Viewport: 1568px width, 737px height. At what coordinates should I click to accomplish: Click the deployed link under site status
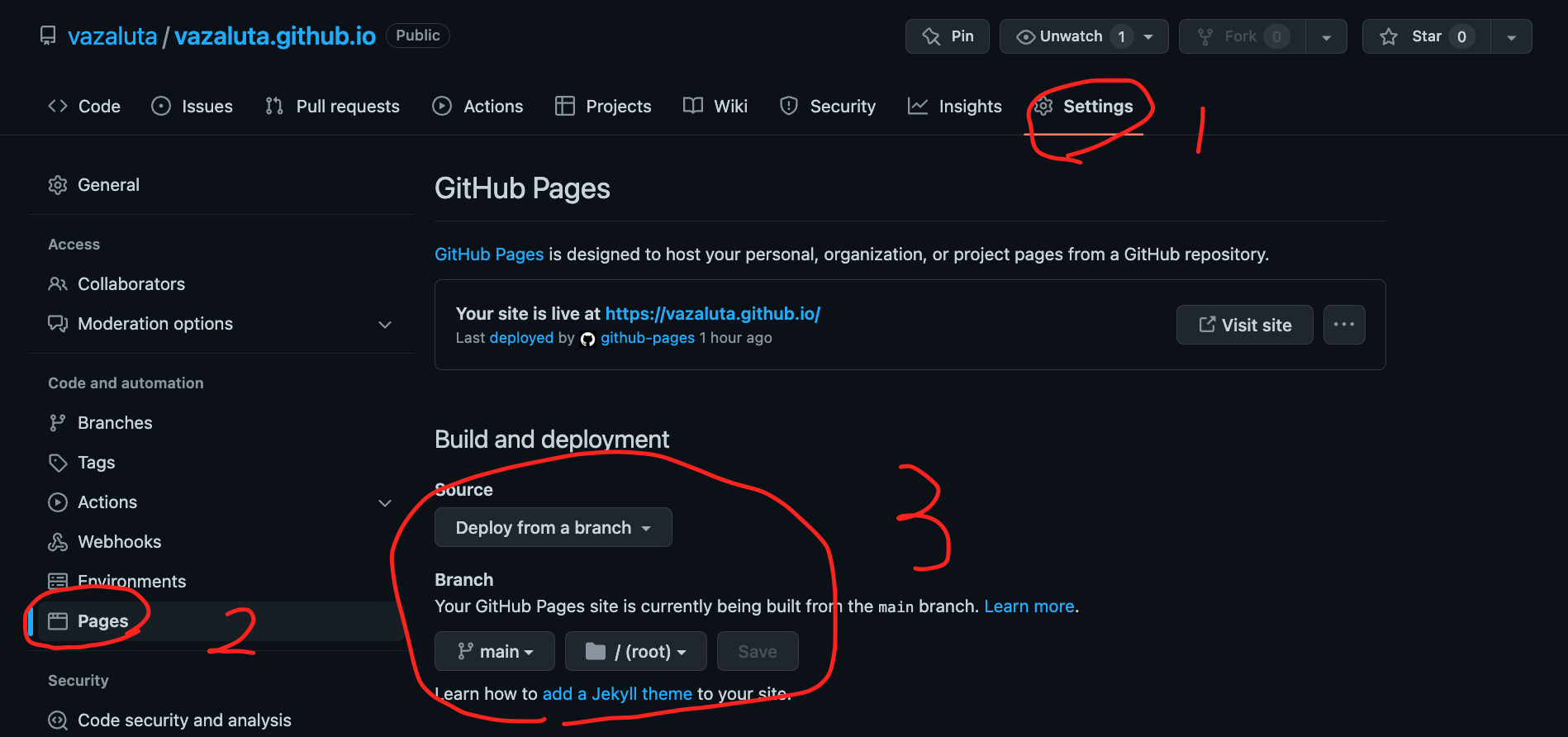tap(521, 338)
